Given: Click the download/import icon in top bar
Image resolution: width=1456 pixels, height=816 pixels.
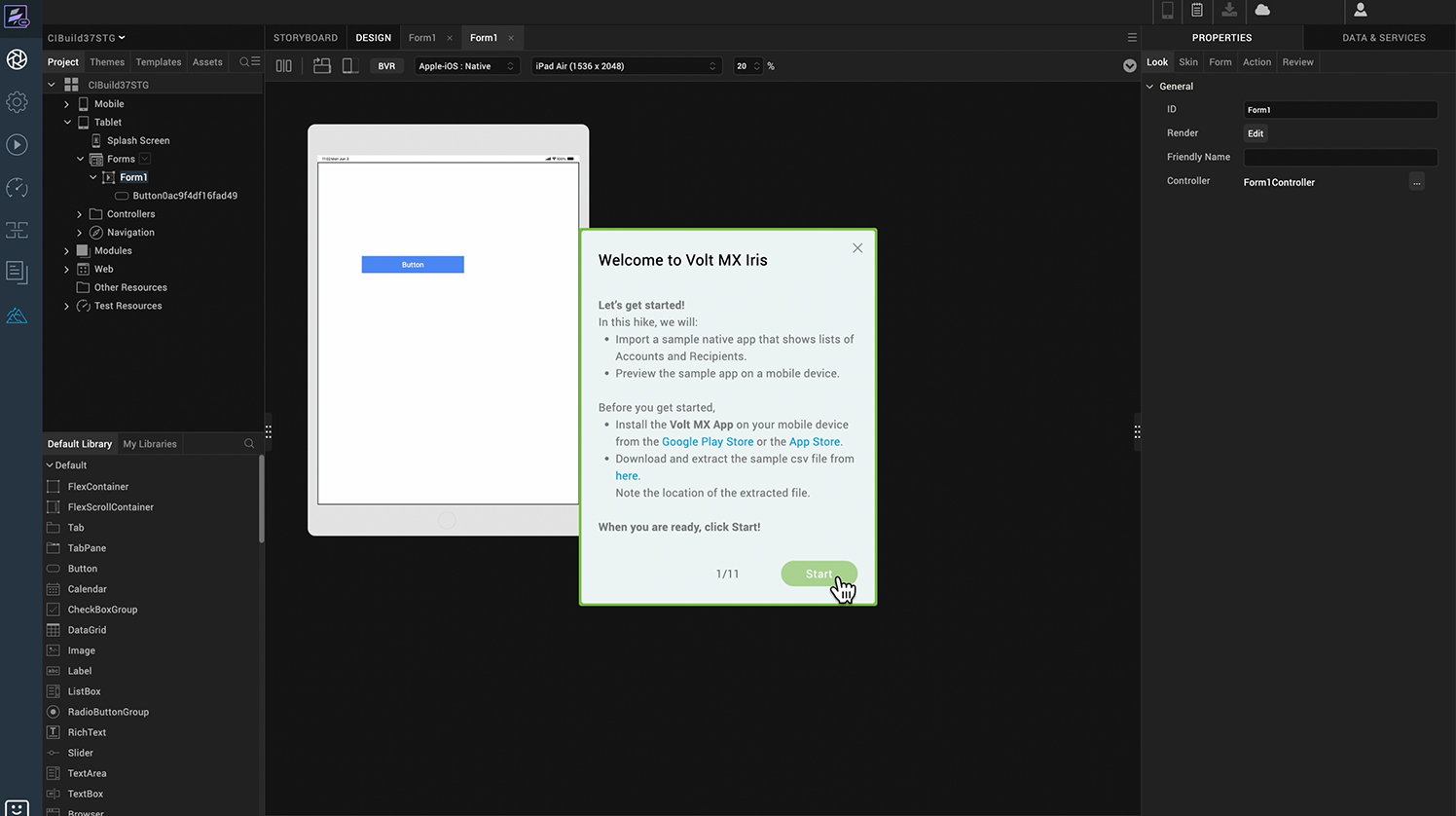Looking at the screenshot, I should [x=1229, y=10].
